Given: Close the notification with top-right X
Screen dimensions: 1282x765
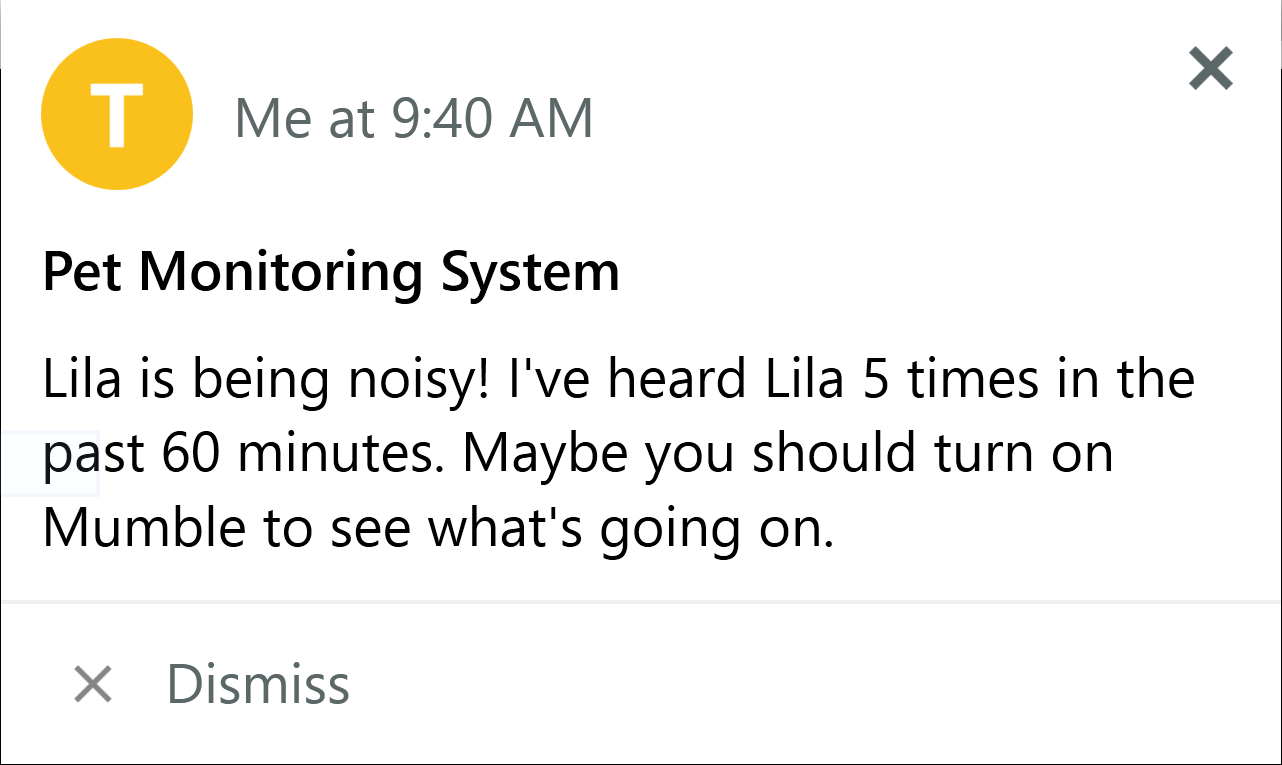Looking at the screenshot, I should pyautogui.click(x=1210, y=70).
